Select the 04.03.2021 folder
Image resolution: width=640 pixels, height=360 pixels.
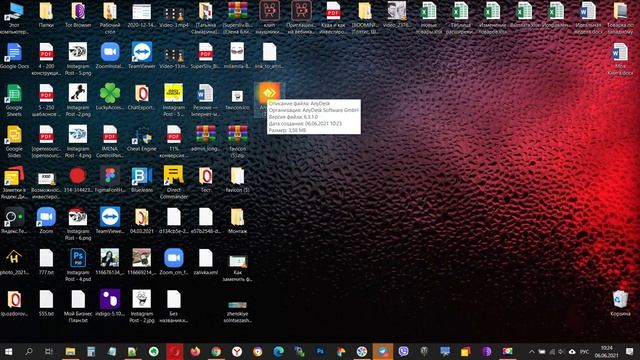[142, 217]
